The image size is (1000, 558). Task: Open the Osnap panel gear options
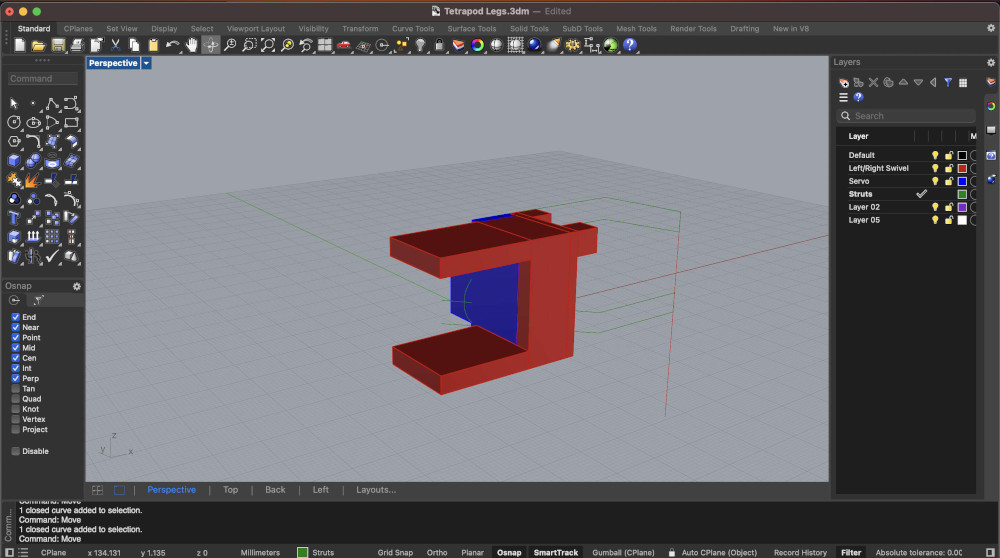77,286
